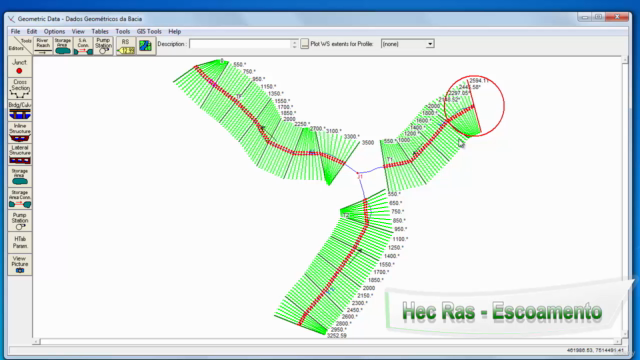640x360 pixels.
Task: Click the Description up stepper arrow
Action: click(x=294, y=41)
